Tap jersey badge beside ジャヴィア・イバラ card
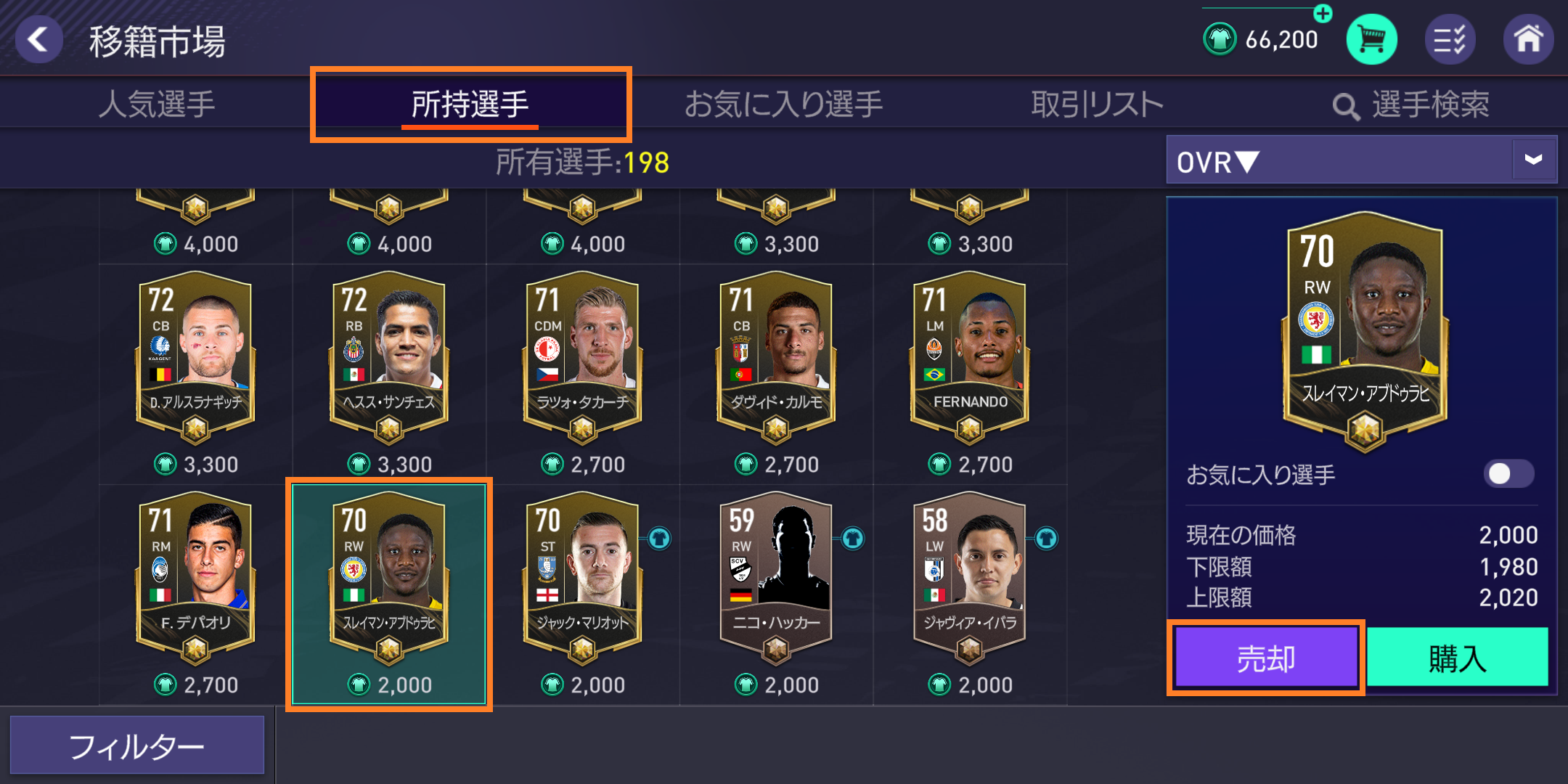This screenshot has height=784, width=1568. [1046, 539]
